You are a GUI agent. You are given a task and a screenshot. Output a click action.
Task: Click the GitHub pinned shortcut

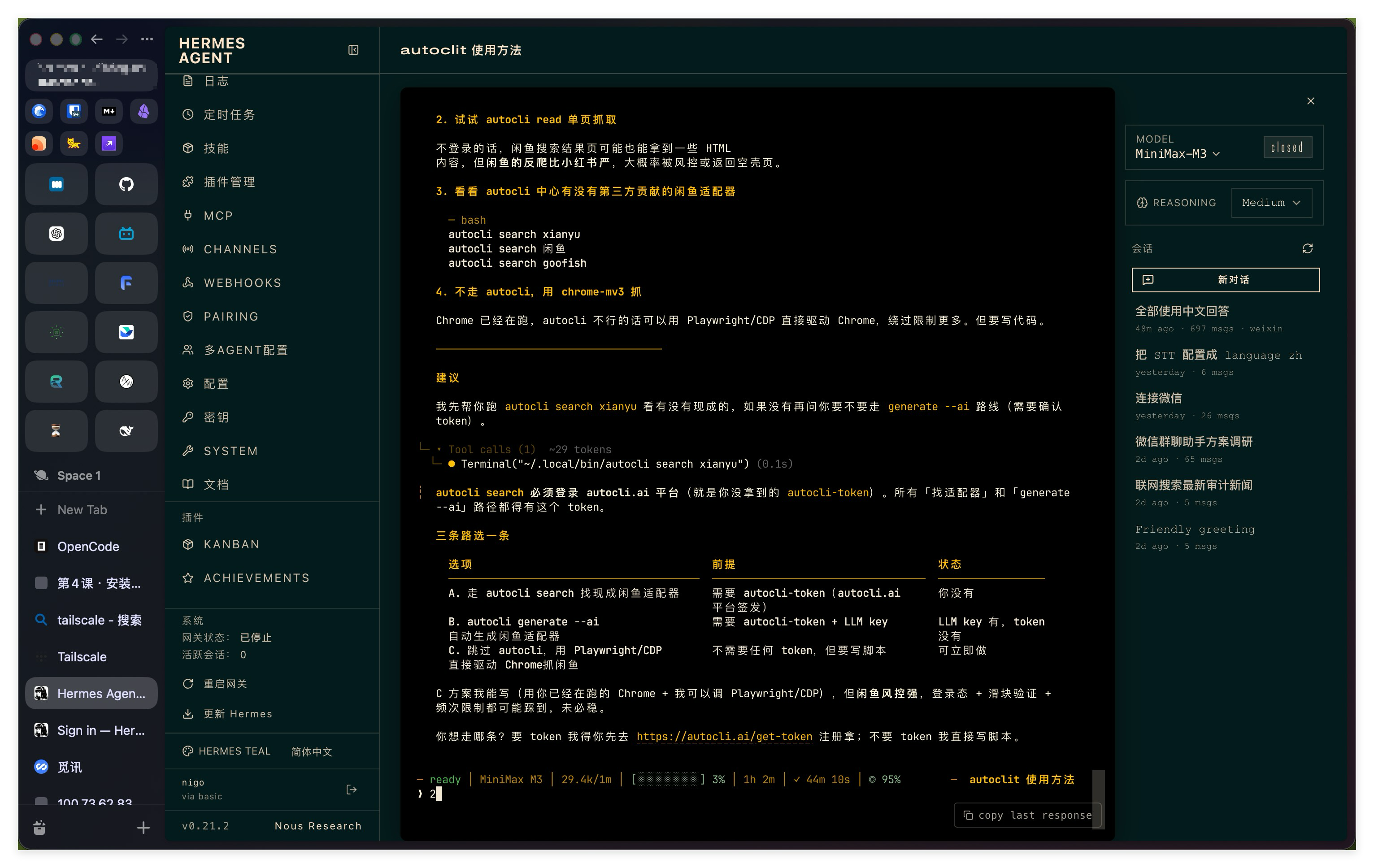(126, 184)
